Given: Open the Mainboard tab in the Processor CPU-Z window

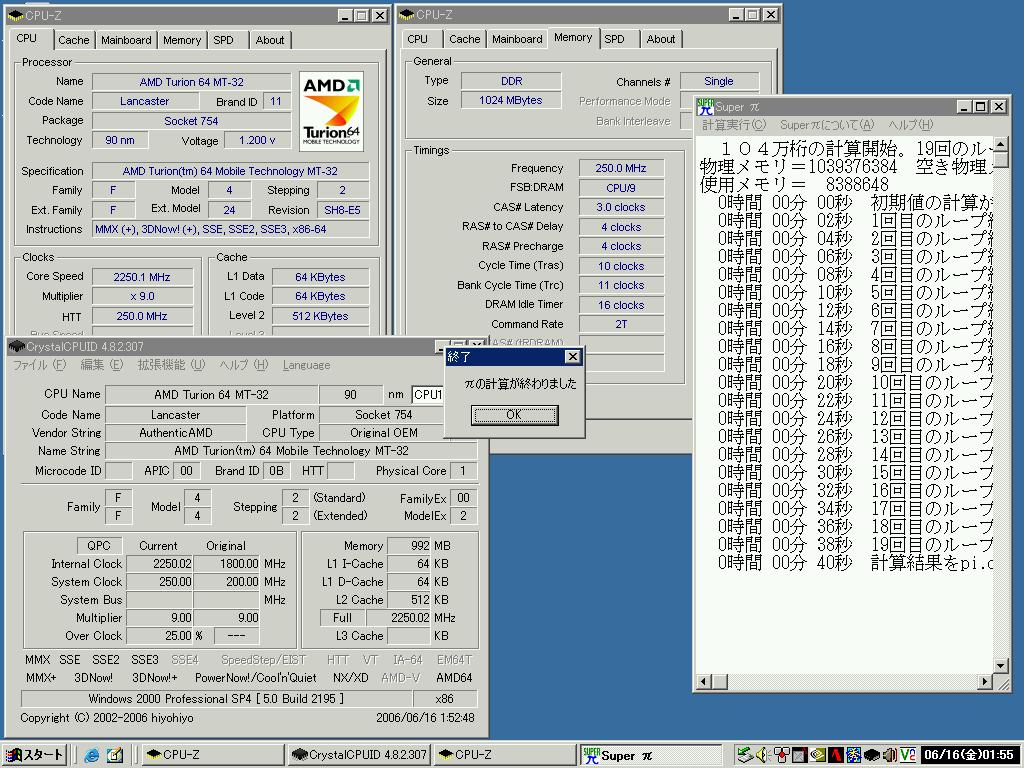Looking at the screenshot, I should click(x=126, y=40).
